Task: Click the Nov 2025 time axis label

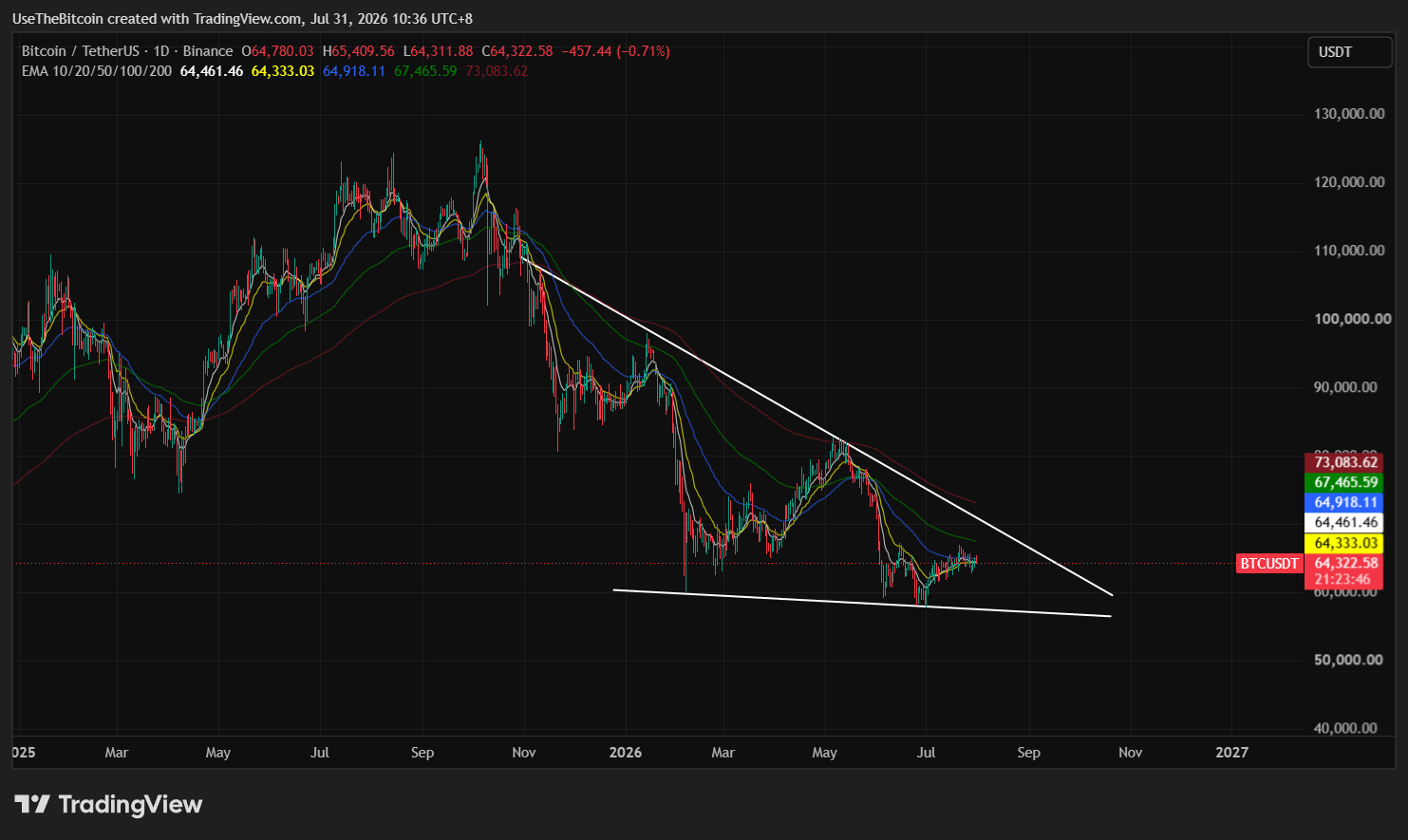Action: point(524,753)
